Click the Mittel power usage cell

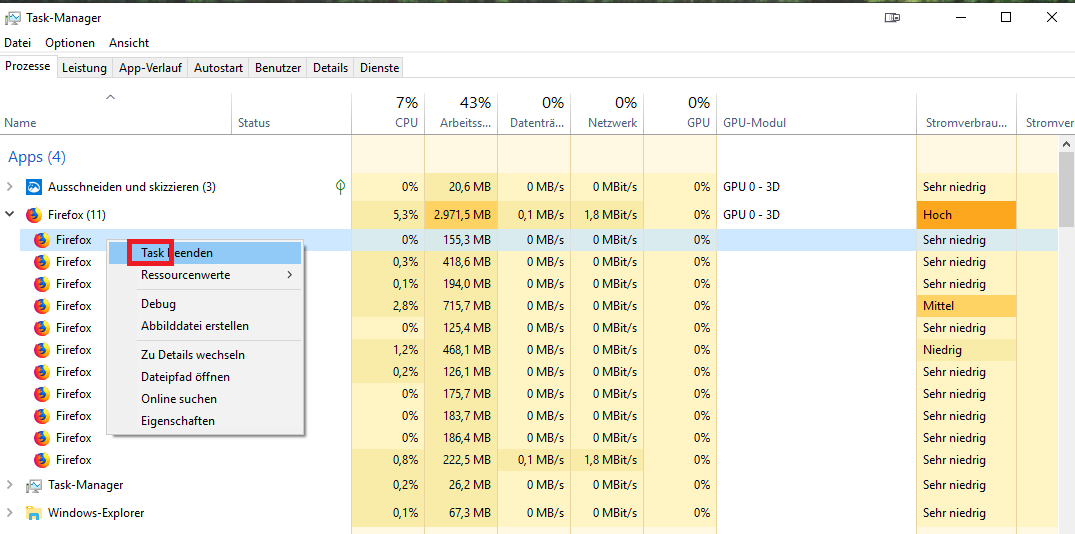[x=967, y=306]
